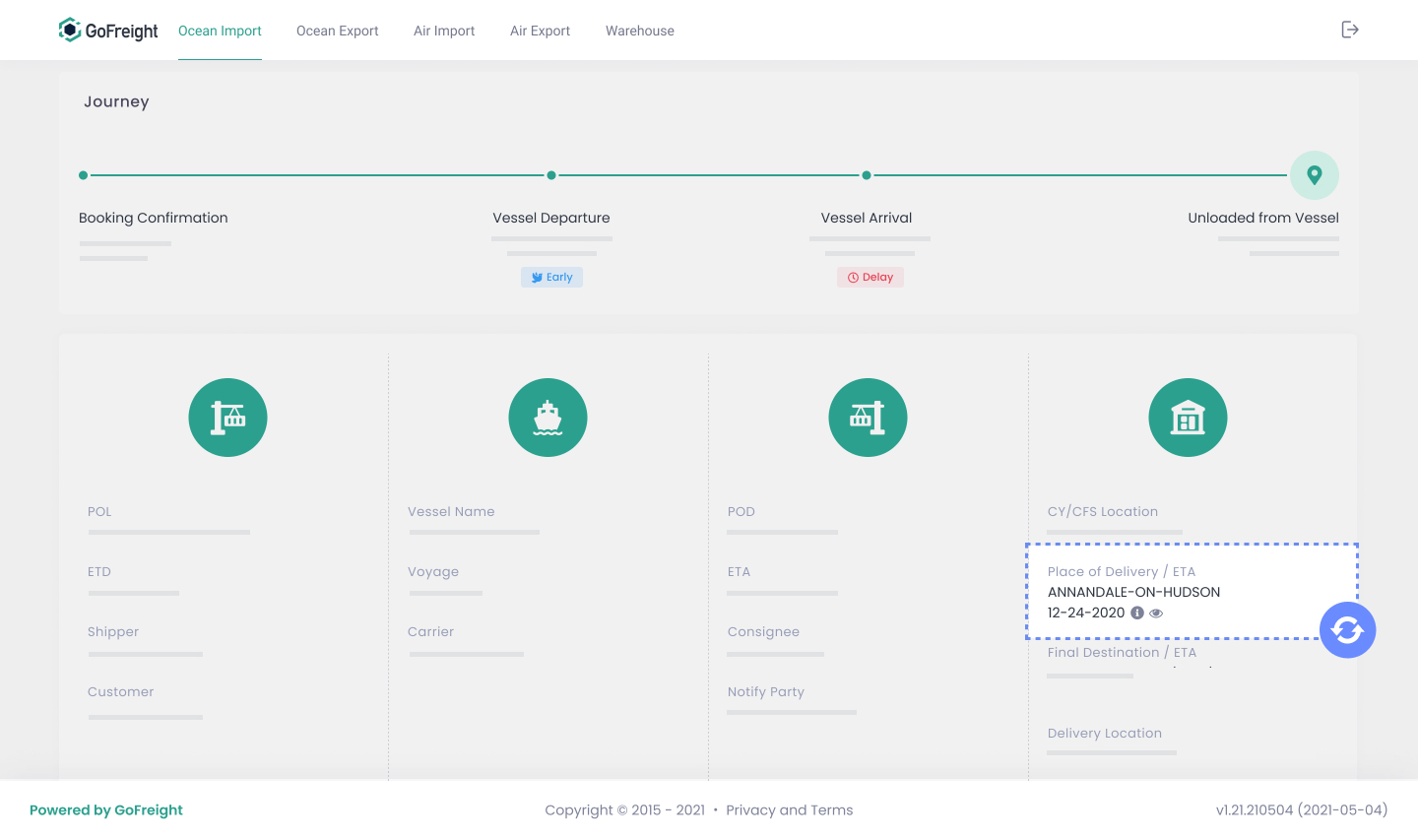Image resolution: width=1418 pixels, height=840 pixels.
Task: Click the CY/CFS warehouse building icon
Action: (x=1188, y=418)
